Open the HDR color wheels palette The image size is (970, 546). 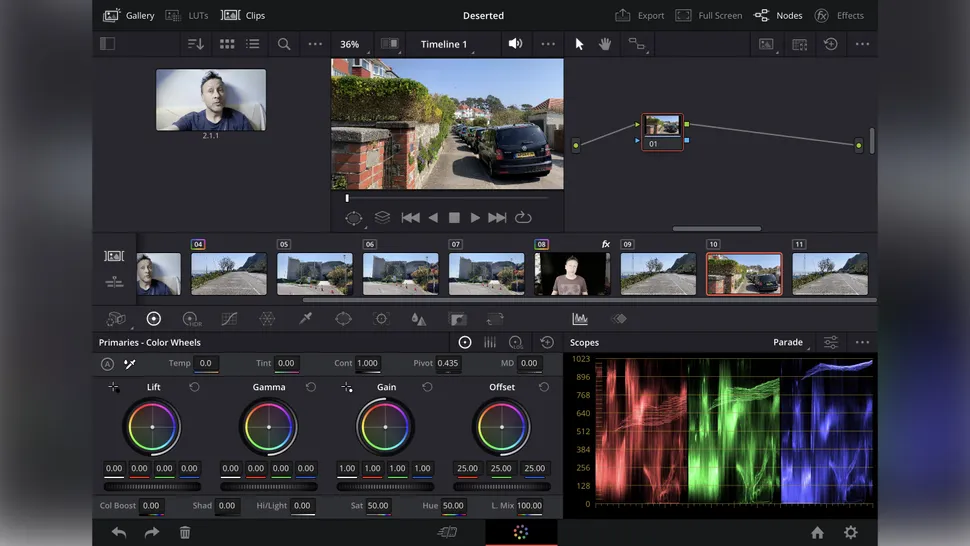click(190, 319)
